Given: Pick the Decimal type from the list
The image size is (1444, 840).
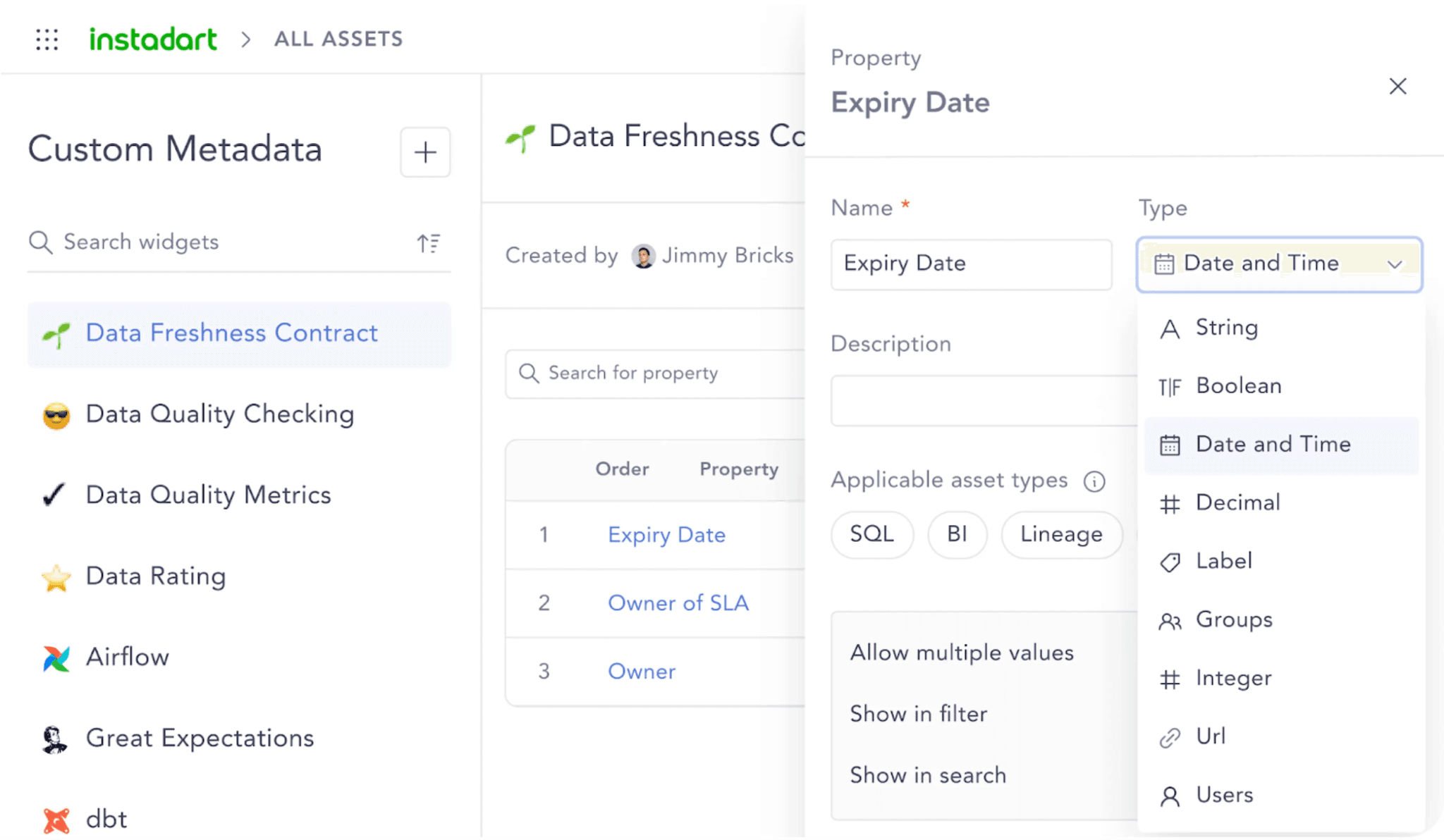Looking at the screenshot, I should pos(1237,503).
